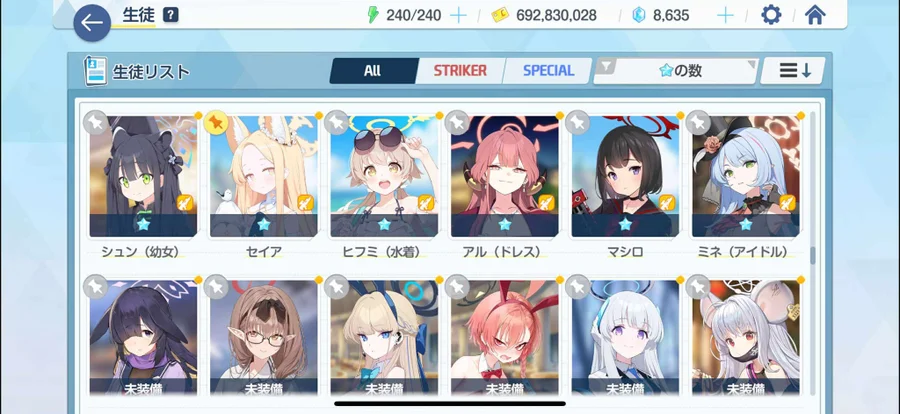Open the filter funnel beside sort
Image resolution: width=900 pixels, height=414 pixels.
(606, 67)
